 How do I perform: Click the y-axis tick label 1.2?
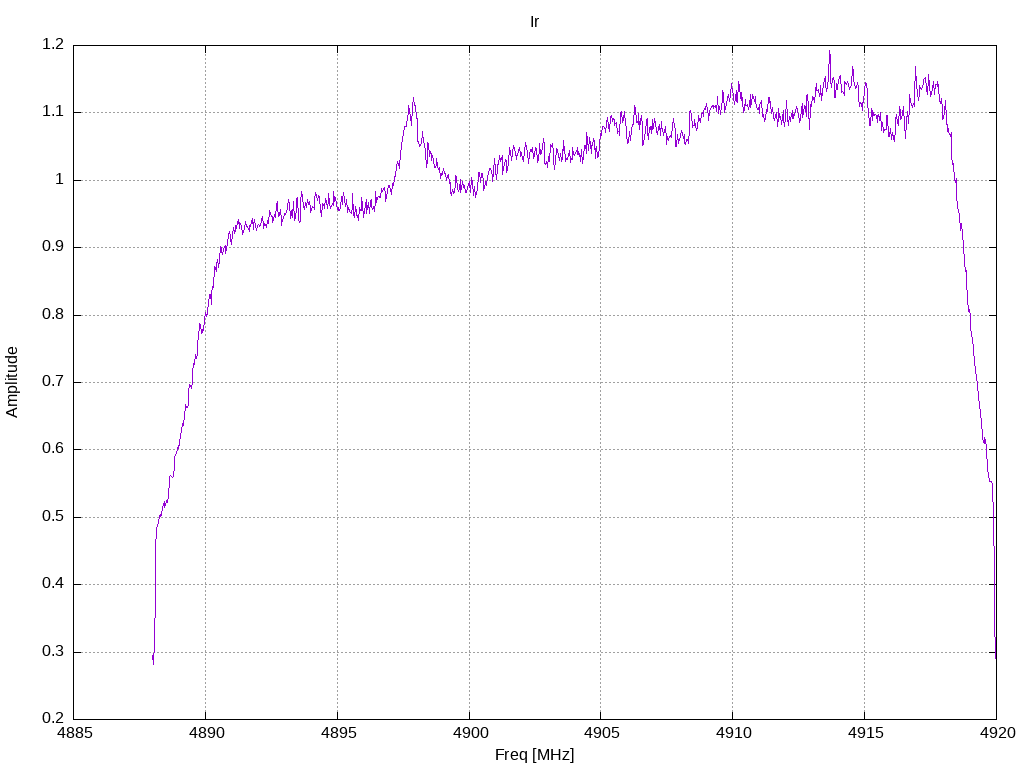[53, 44]
